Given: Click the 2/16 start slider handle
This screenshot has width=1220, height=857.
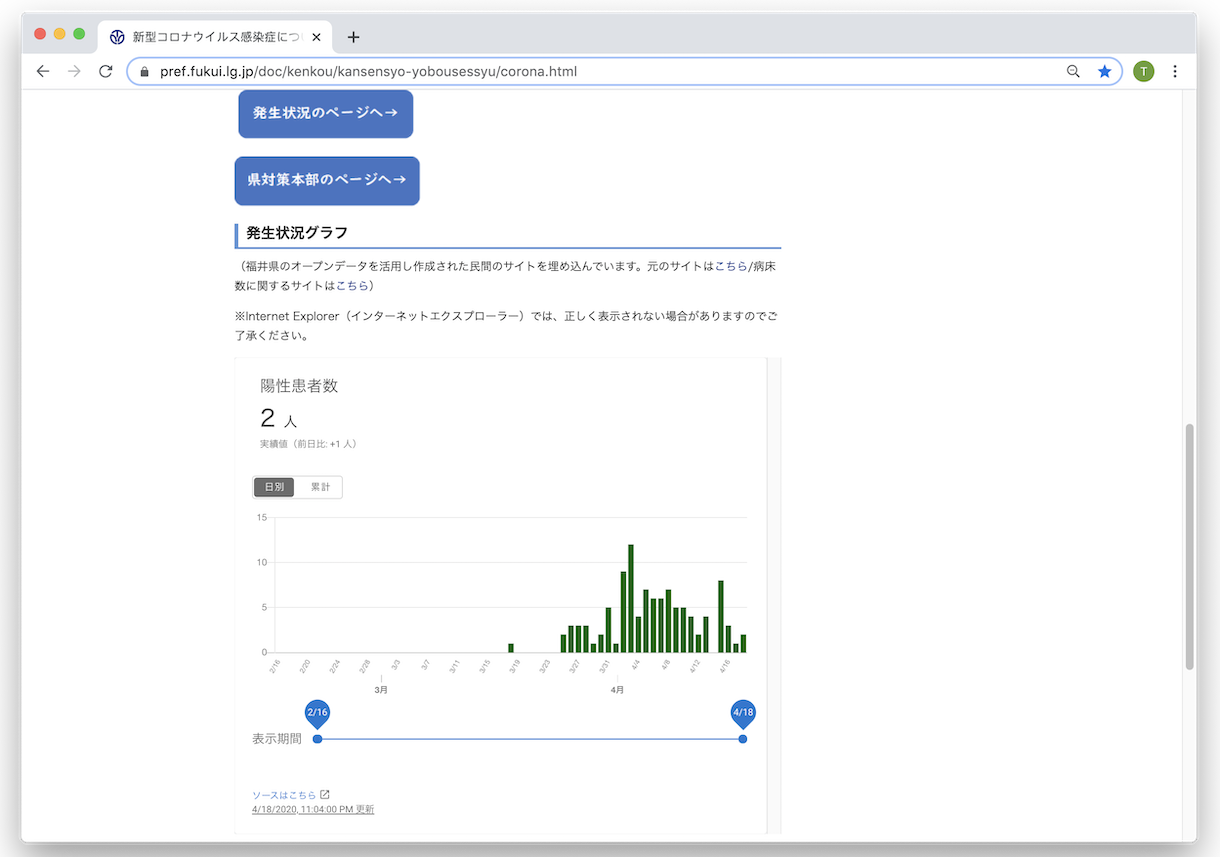Looking at the screenshot, I should click(x=317, y=738).
